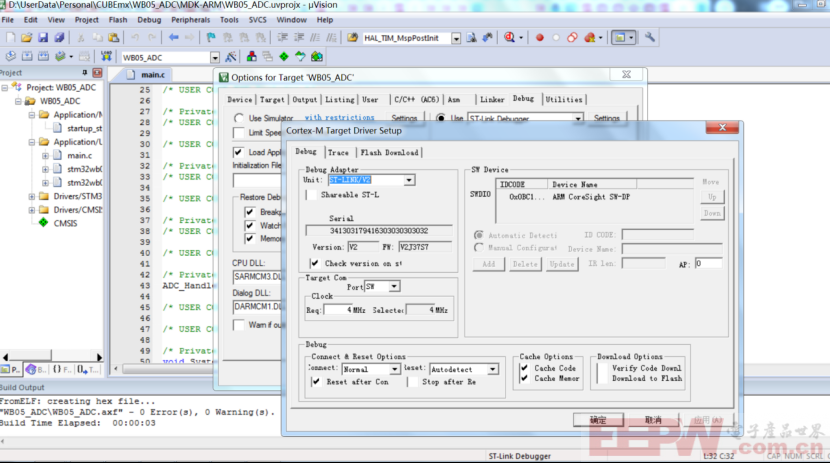This screenshot has width=830, height=463.
Task: Start debug session with magnifier d icon
Action: click(510, 38)
